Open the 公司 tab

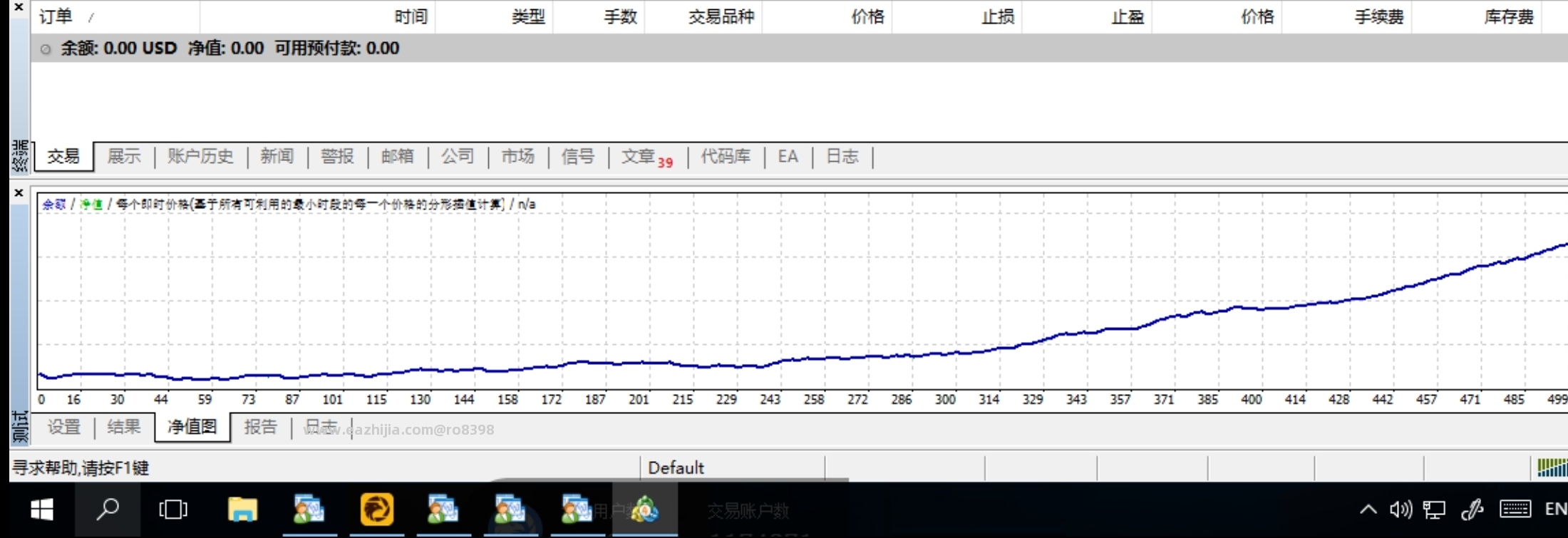[x=457, y=156]
